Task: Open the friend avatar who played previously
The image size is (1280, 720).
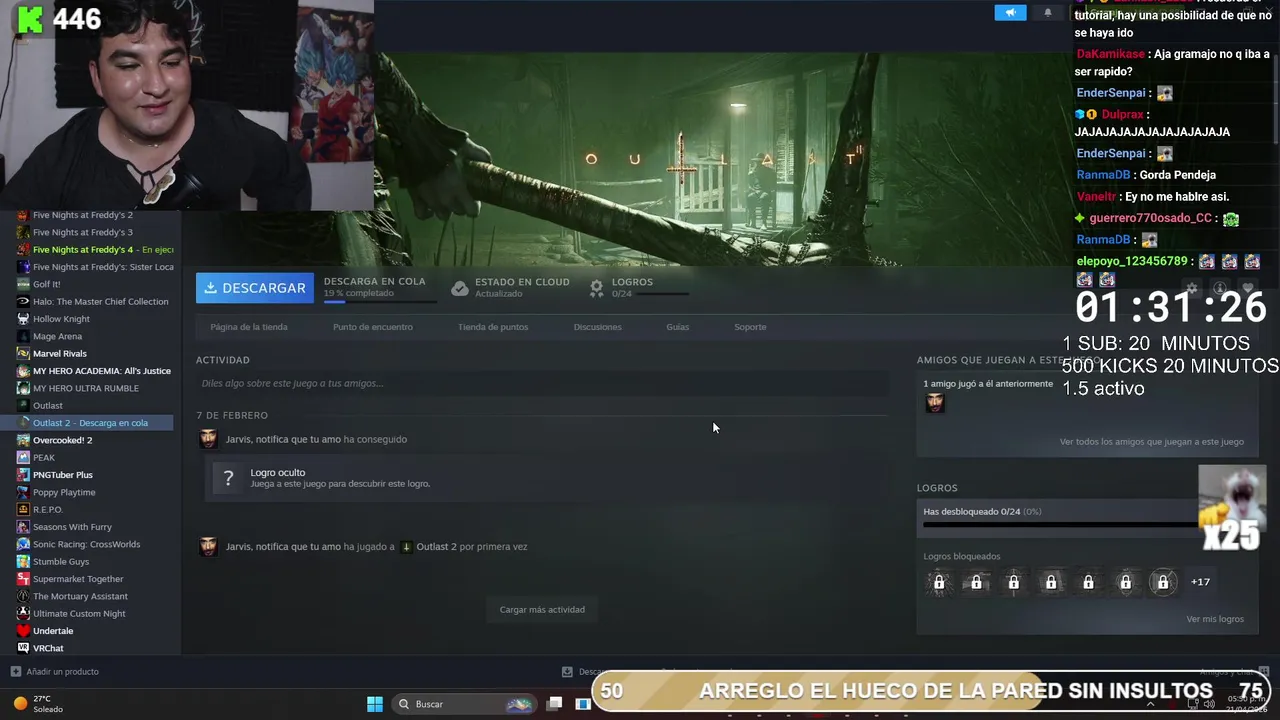Action: pyautogui.click(x=935, y=402)
